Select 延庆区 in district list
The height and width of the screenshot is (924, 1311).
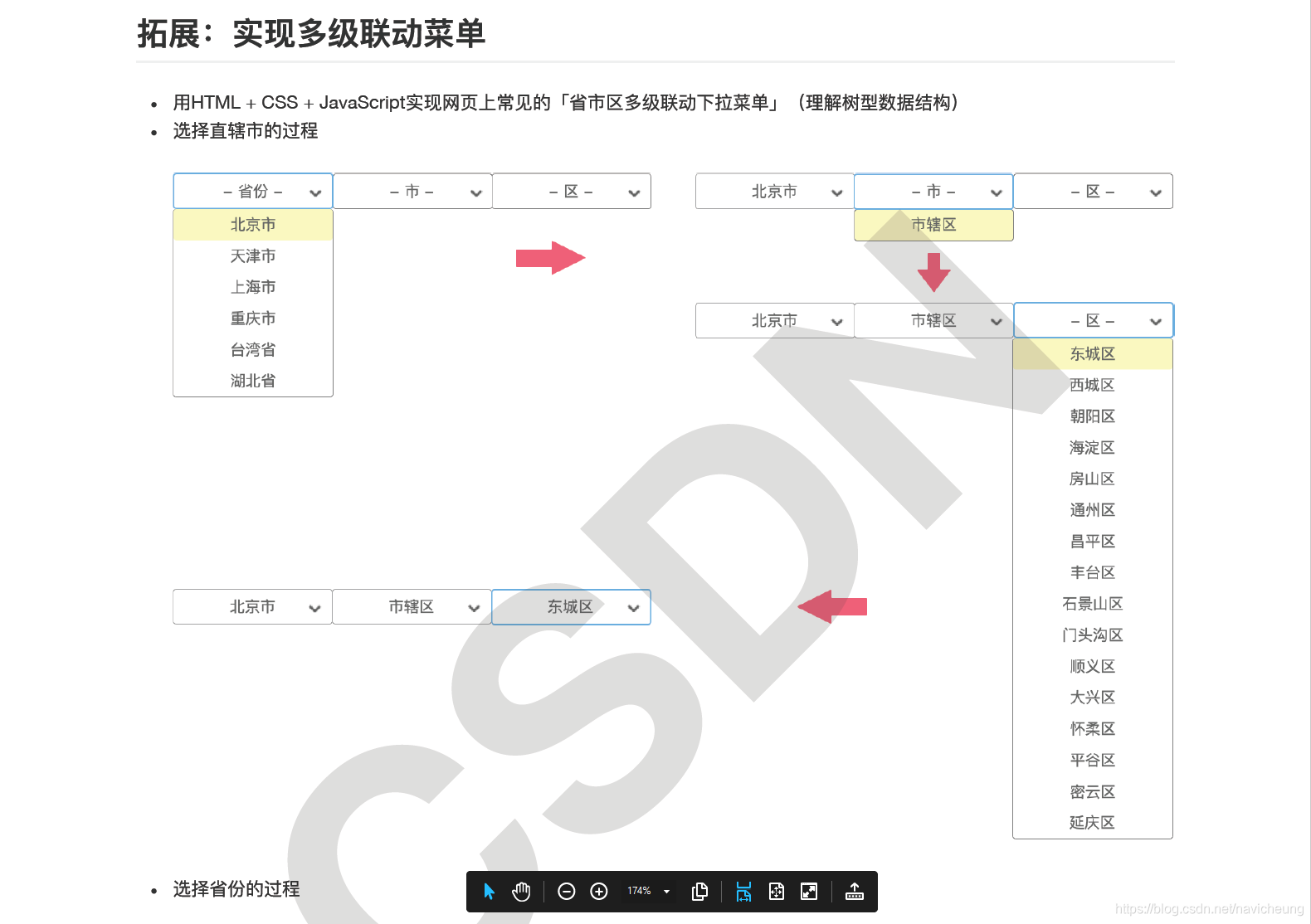[x=1093, y=823]
